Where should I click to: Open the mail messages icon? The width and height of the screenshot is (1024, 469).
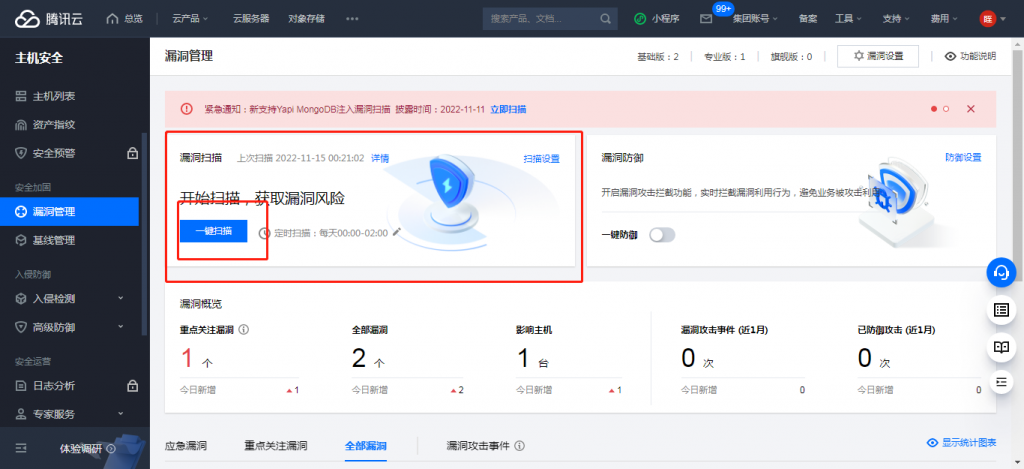tap(706, 18)
